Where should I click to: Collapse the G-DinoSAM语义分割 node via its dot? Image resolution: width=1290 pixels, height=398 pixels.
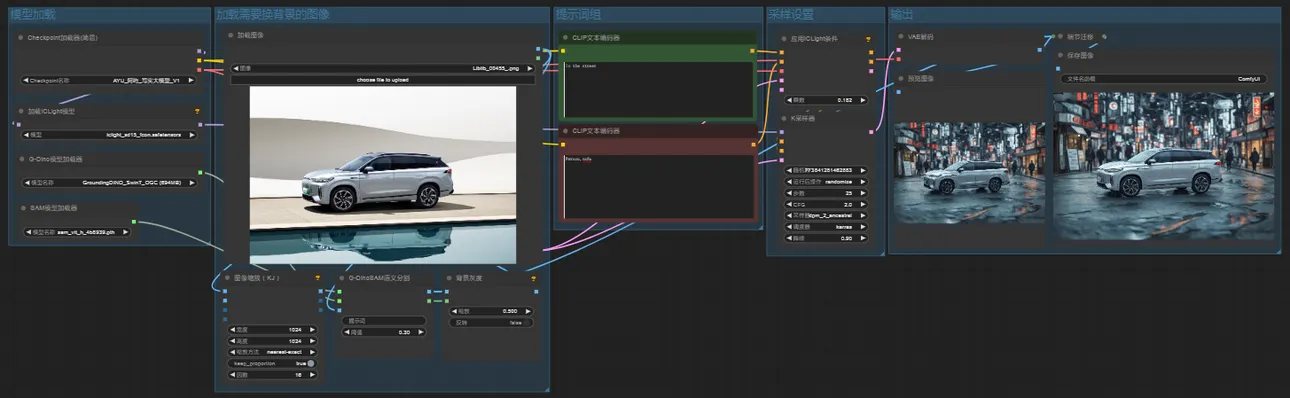pos(342,278)
